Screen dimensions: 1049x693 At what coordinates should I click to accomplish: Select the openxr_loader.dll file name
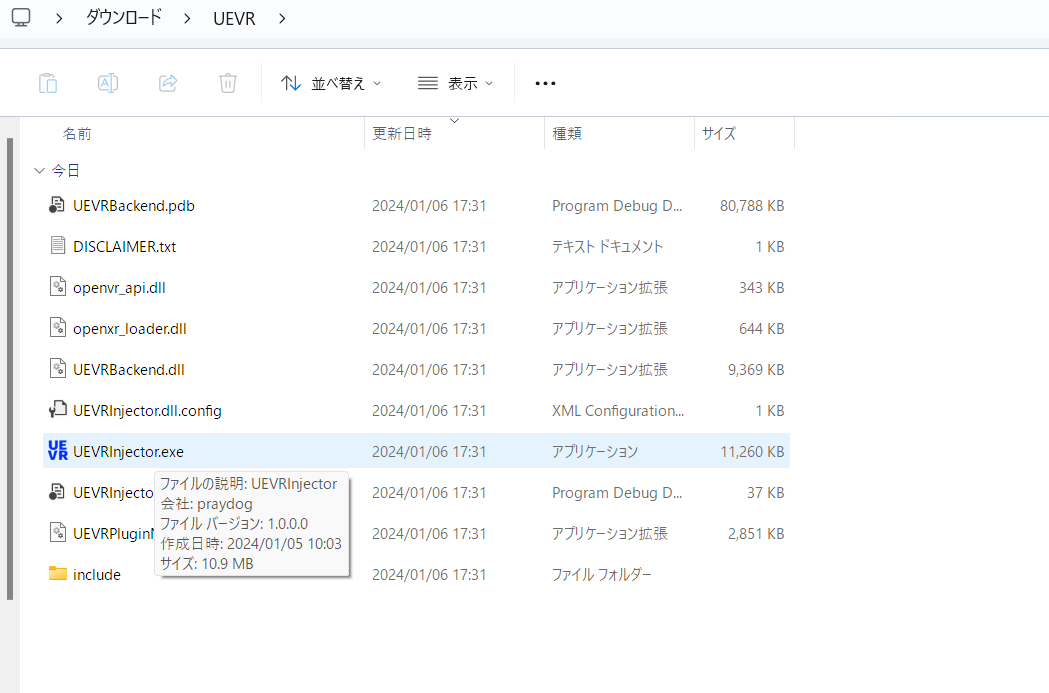click(130, 329)
